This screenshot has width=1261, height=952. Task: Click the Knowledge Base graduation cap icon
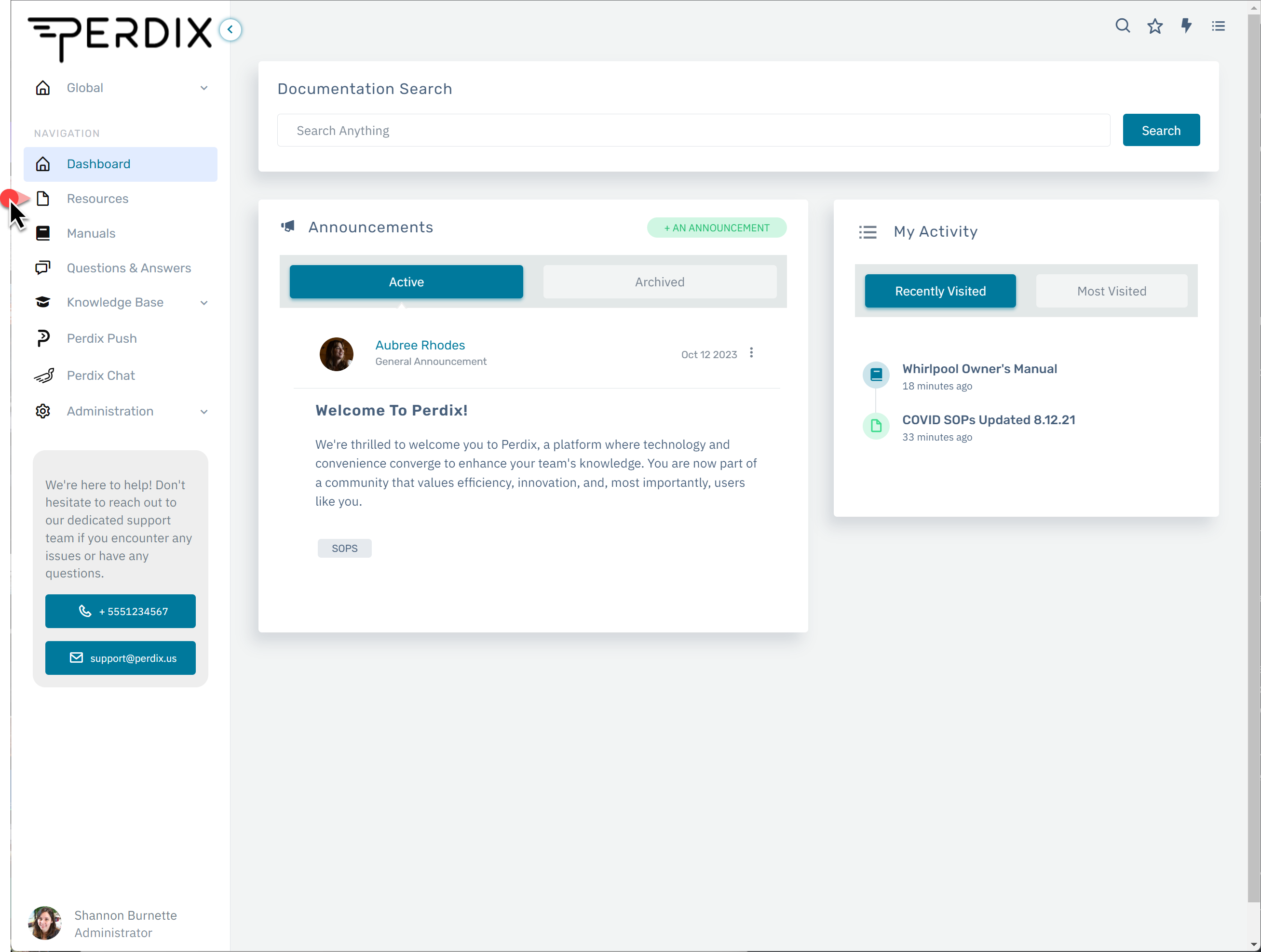43,303
